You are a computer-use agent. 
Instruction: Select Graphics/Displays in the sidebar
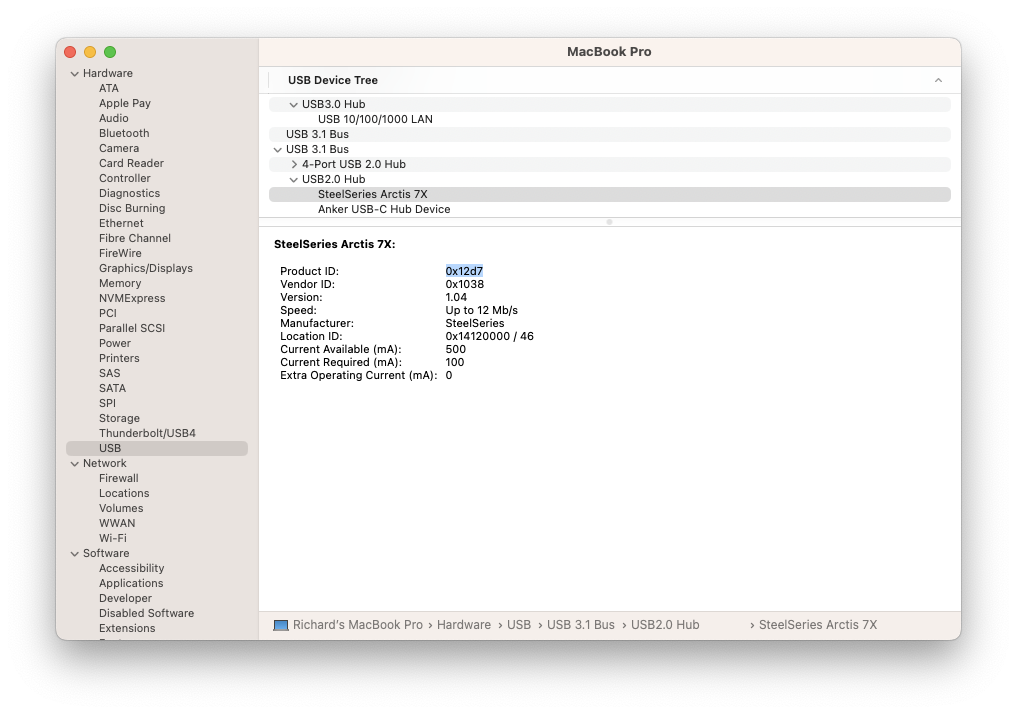[x=145, y=268]
